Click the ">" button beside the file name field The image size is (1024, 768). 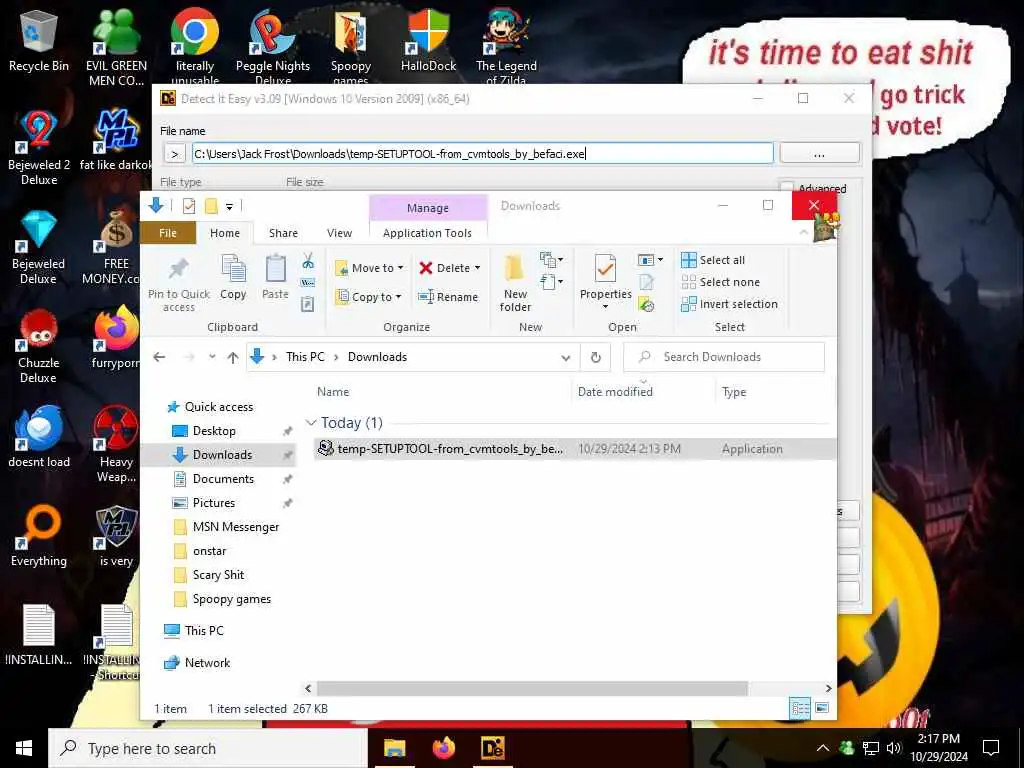174,153
